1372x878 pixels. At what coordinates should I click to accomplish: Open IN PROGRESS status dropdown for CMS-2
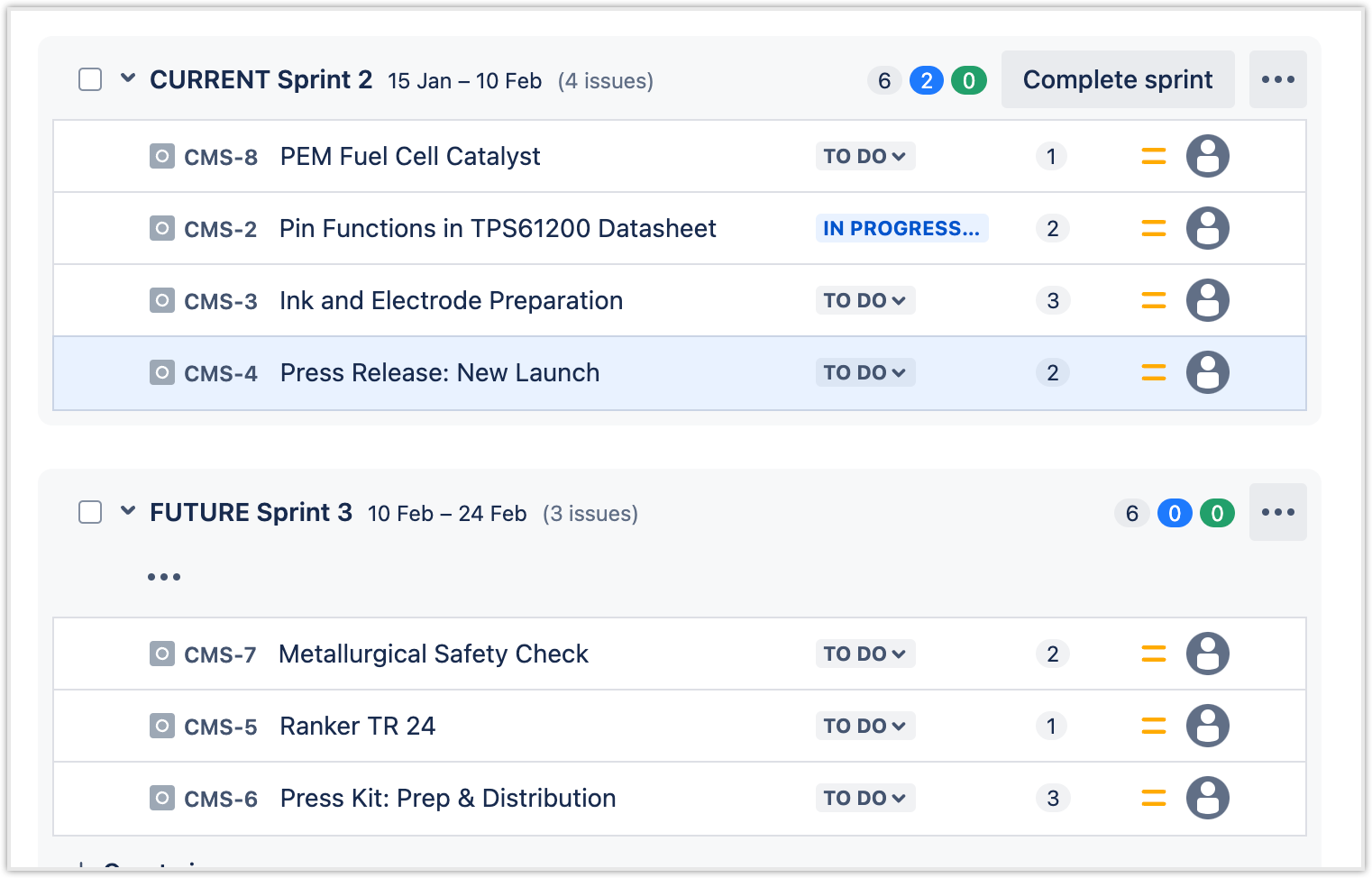tap(901, 228)
